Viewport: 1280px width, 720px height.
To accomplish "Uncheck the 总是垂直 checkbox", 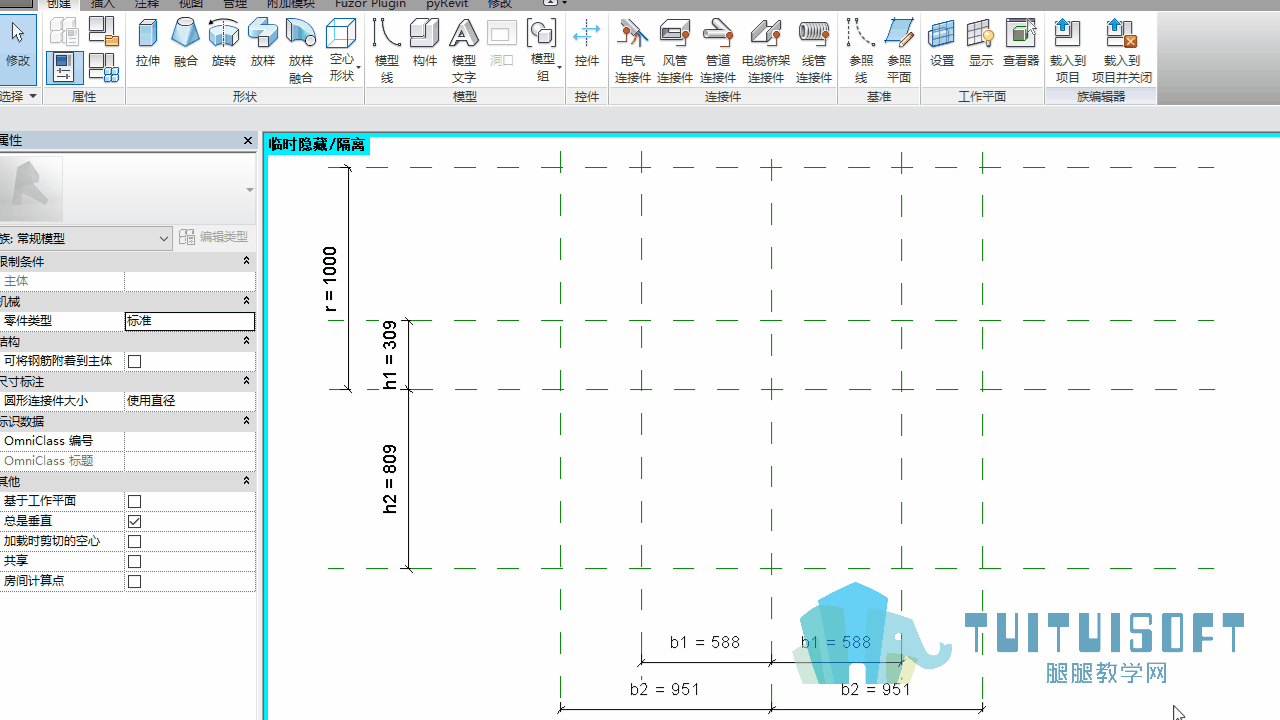I will pos(135,521).
